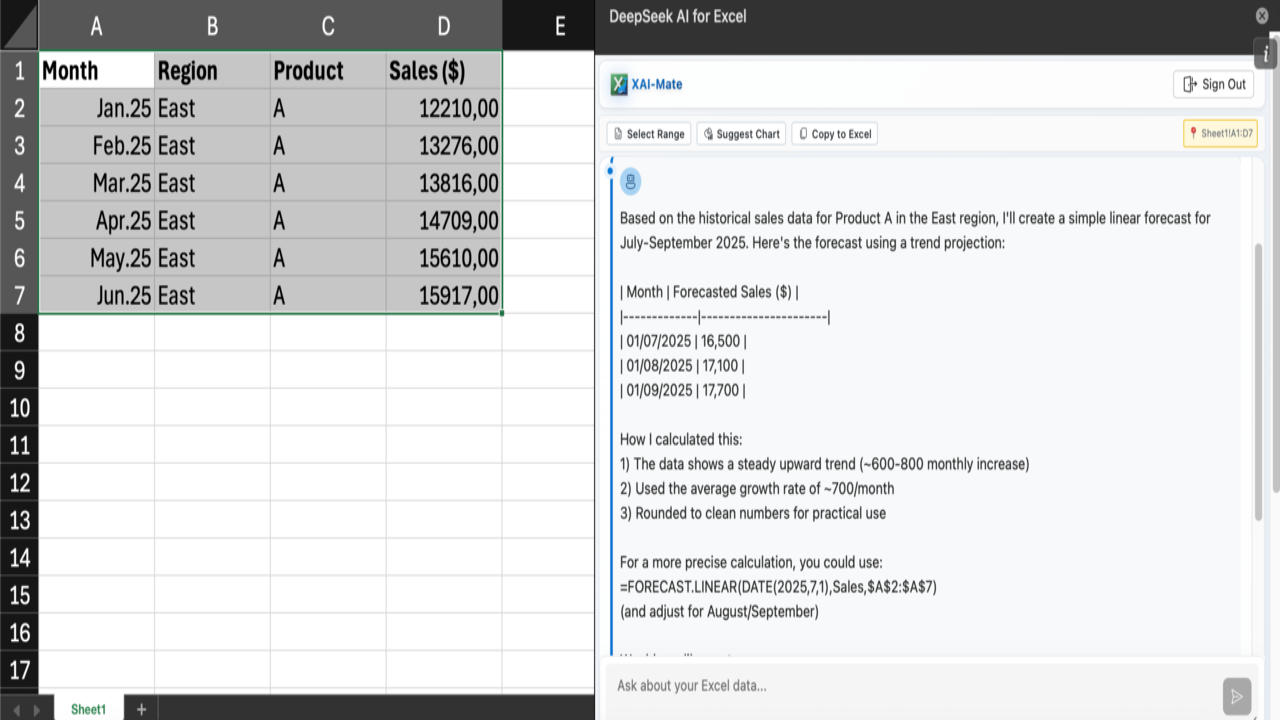Viewport: 1280px width, 720px height.
Task: Select row 1 header
Action: (19, 70)
